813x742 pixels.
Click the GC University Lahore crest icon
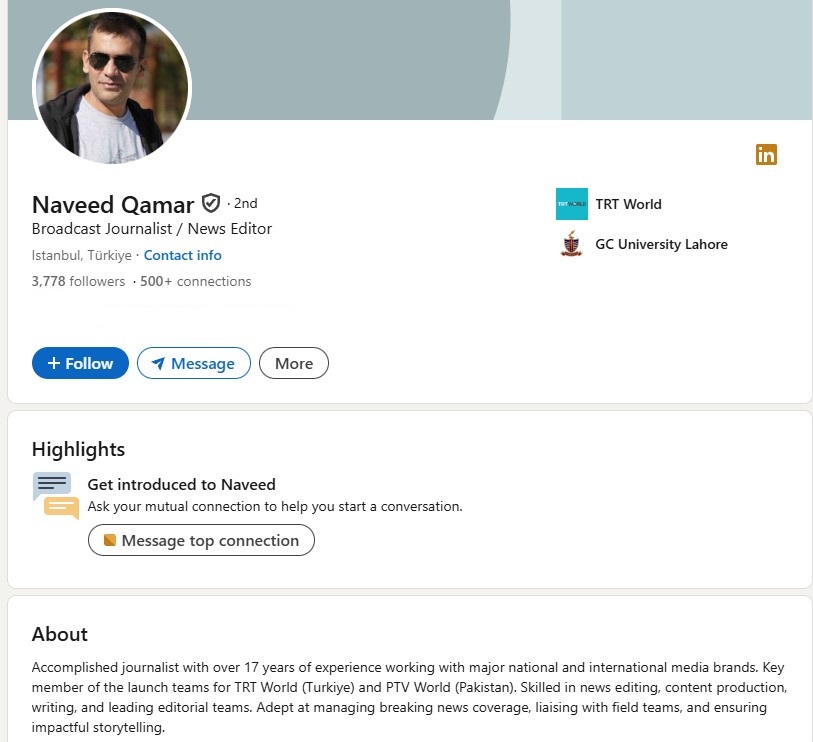pyautogui.click(x=572, y=244)
